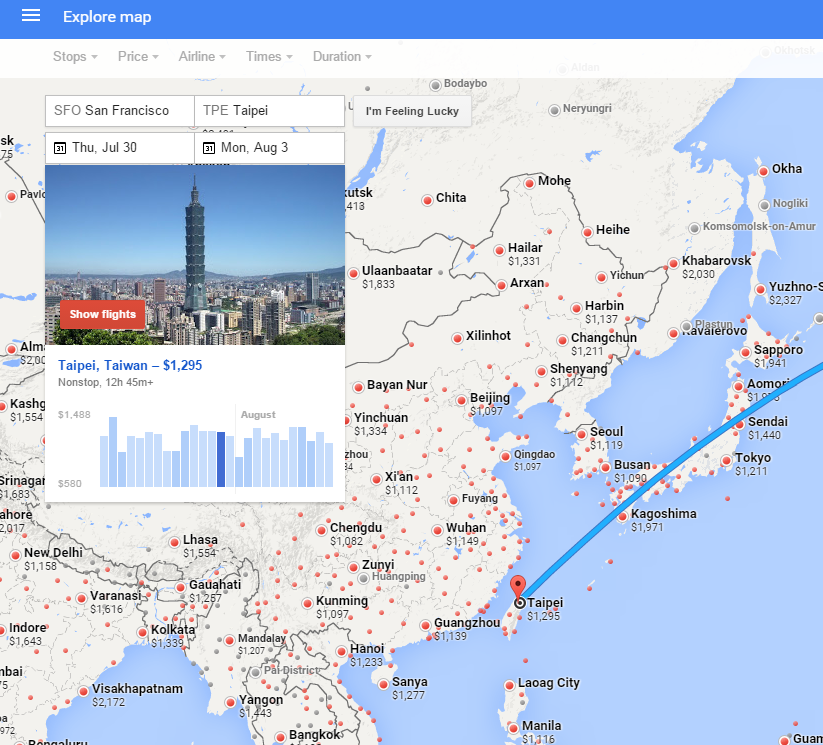Select the Kolkata map marker
The width and height of the screenshot is (823, 745).
coord(142,632)
